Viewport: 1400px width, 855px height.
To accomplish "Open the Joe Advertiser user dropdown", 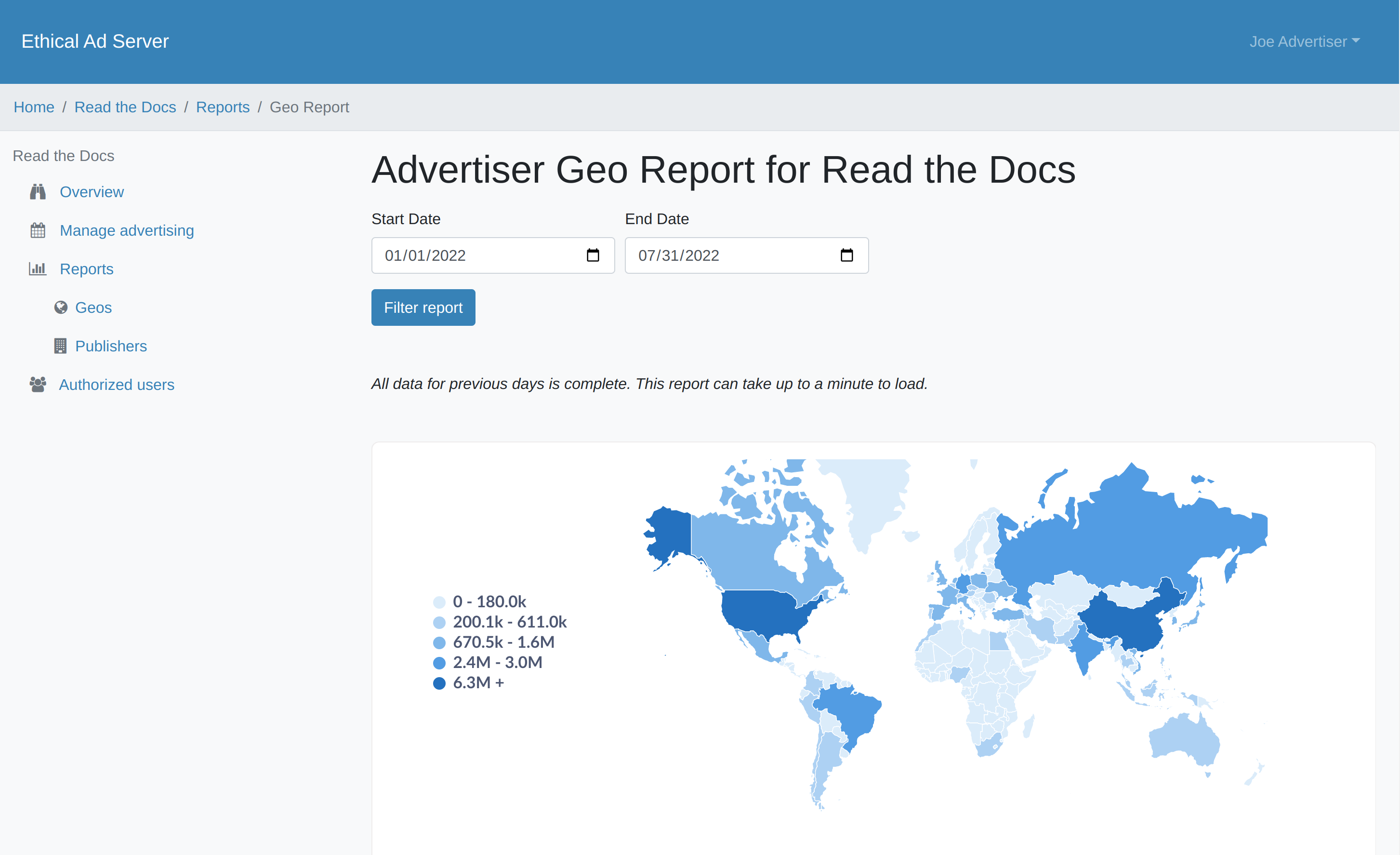I will pyautogui.click(x=1305, y=41).
